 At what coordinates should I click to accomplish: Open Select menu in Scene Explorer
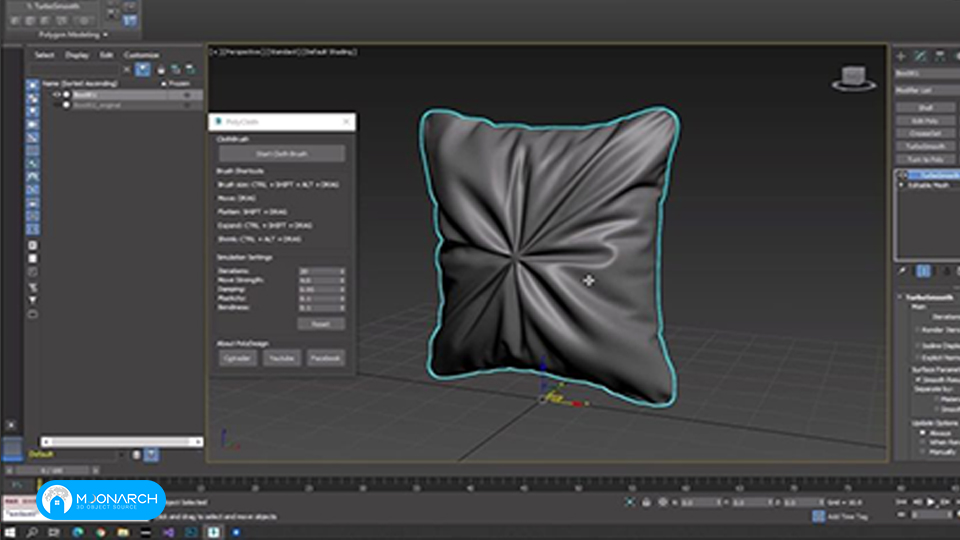click(x=44, y=55)
